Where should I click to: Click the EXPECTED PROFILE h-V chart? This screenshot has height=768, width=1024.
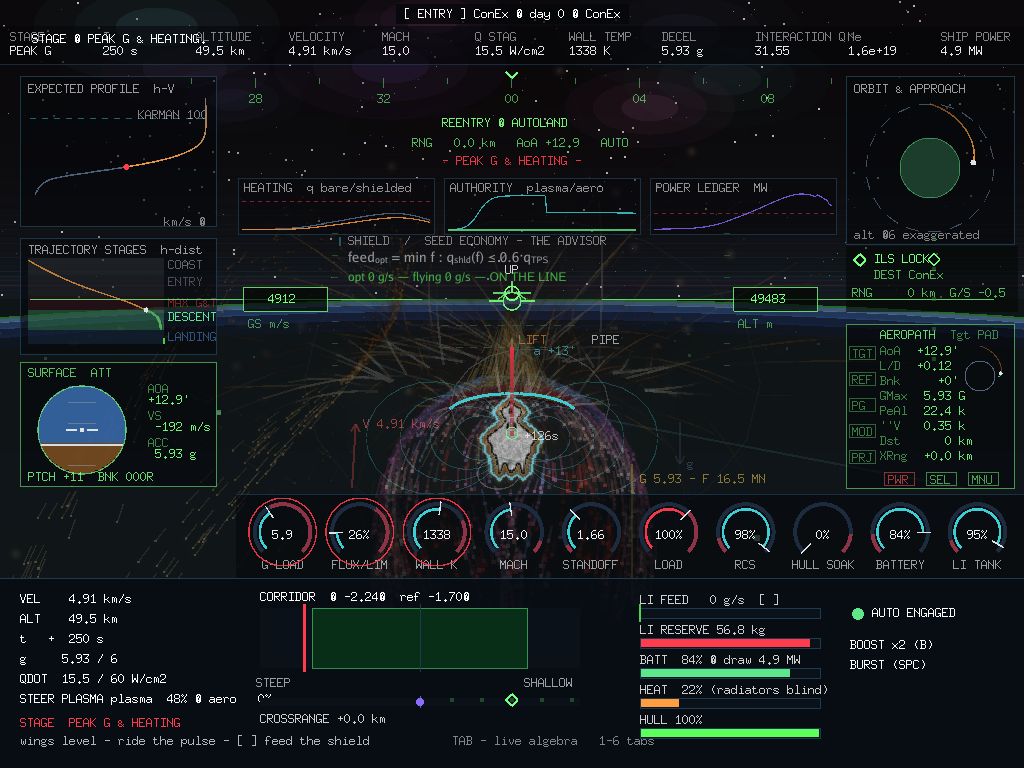click(x=118, y=152)
